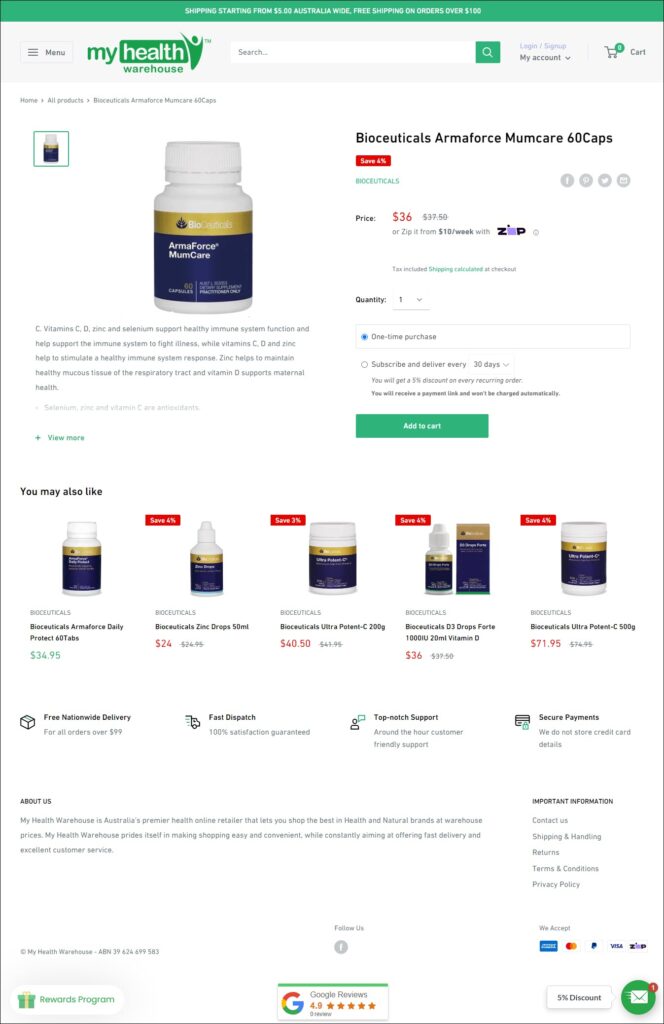The width and height of the screenshot is (664, 1024).
Task: Expand description with View more
Action: pos(60,438)
